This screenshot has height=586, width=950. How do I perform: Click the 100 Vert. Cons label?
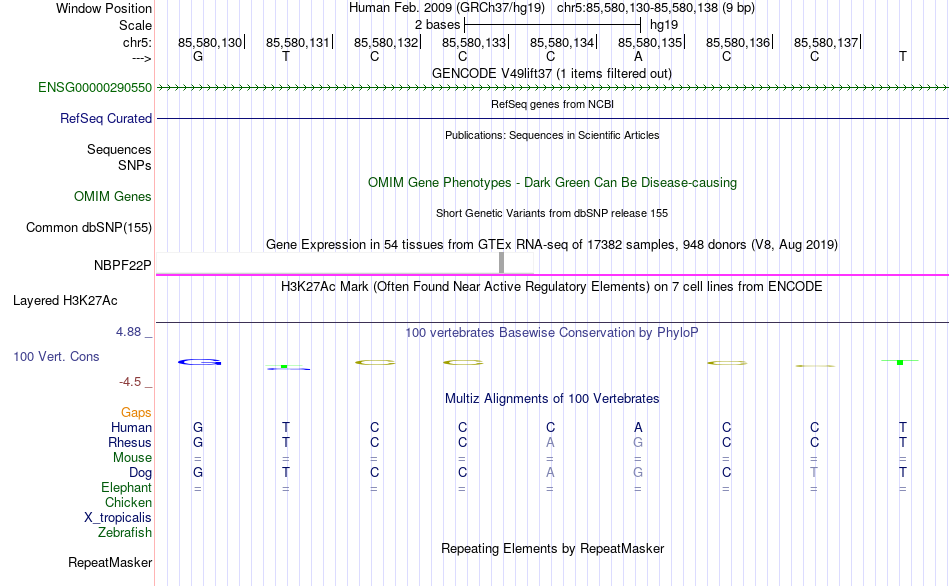56,357
